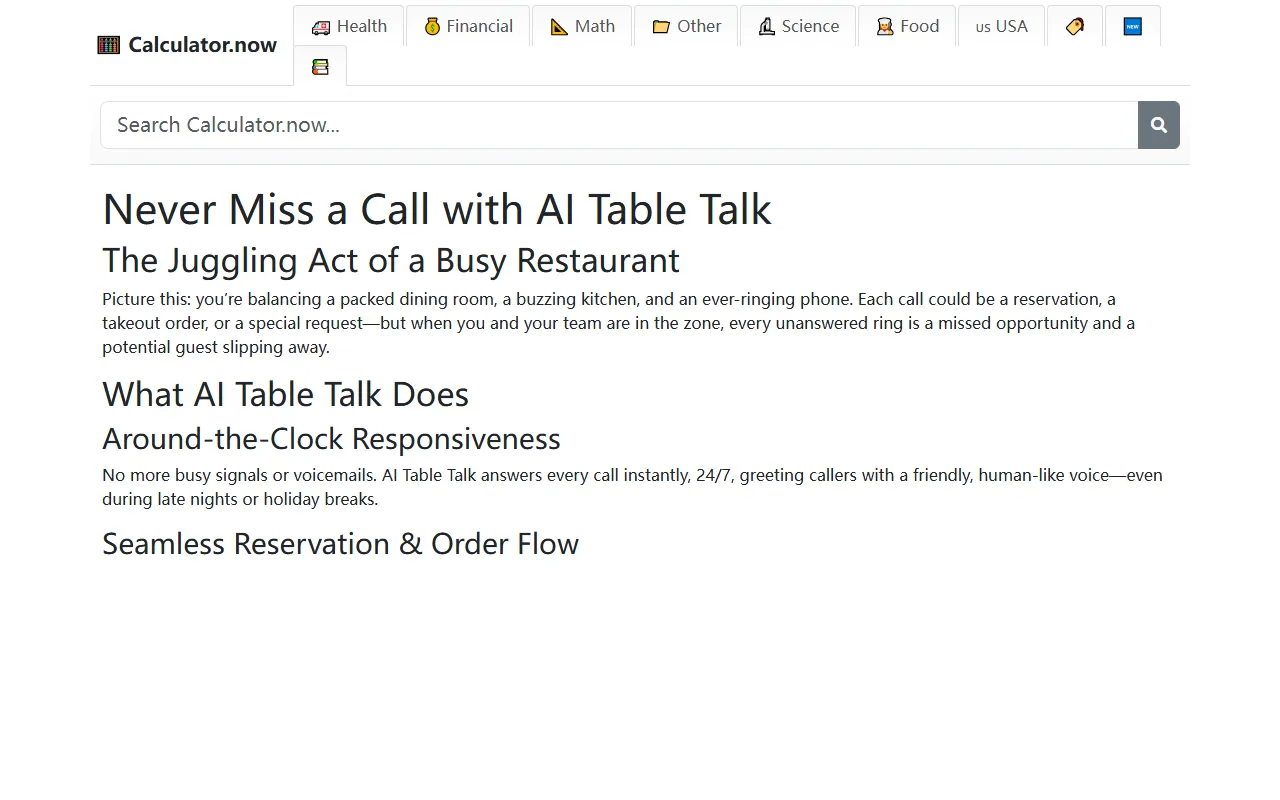This screenshot has height=800, width=1280.
Task: Open the Calculator.now home link
Action: point(202,44)
